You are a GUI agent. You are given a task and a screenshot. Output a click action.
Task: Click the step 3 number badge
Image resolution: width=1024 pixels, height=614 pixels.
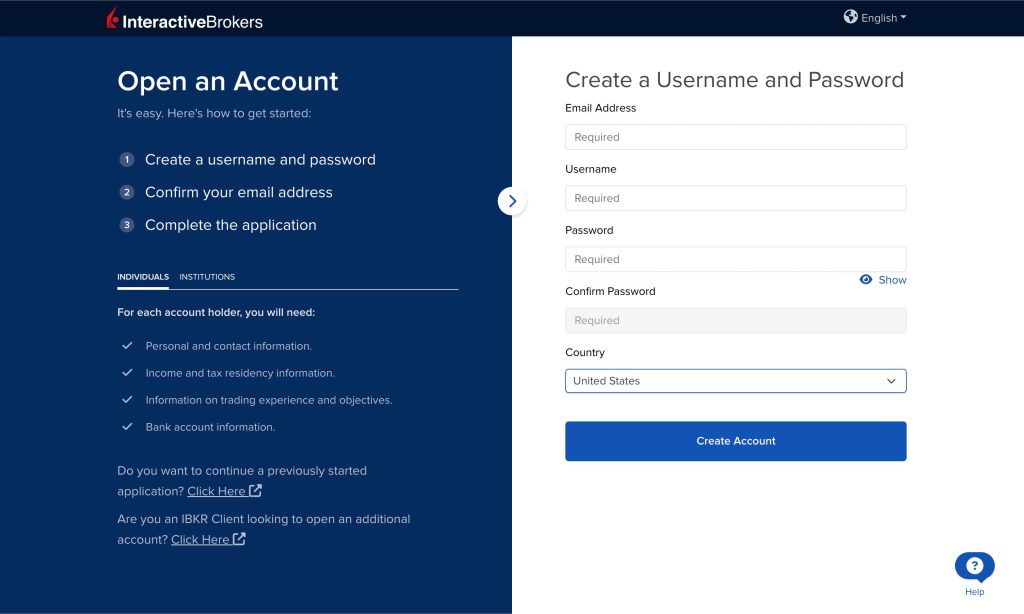[127, 225]
